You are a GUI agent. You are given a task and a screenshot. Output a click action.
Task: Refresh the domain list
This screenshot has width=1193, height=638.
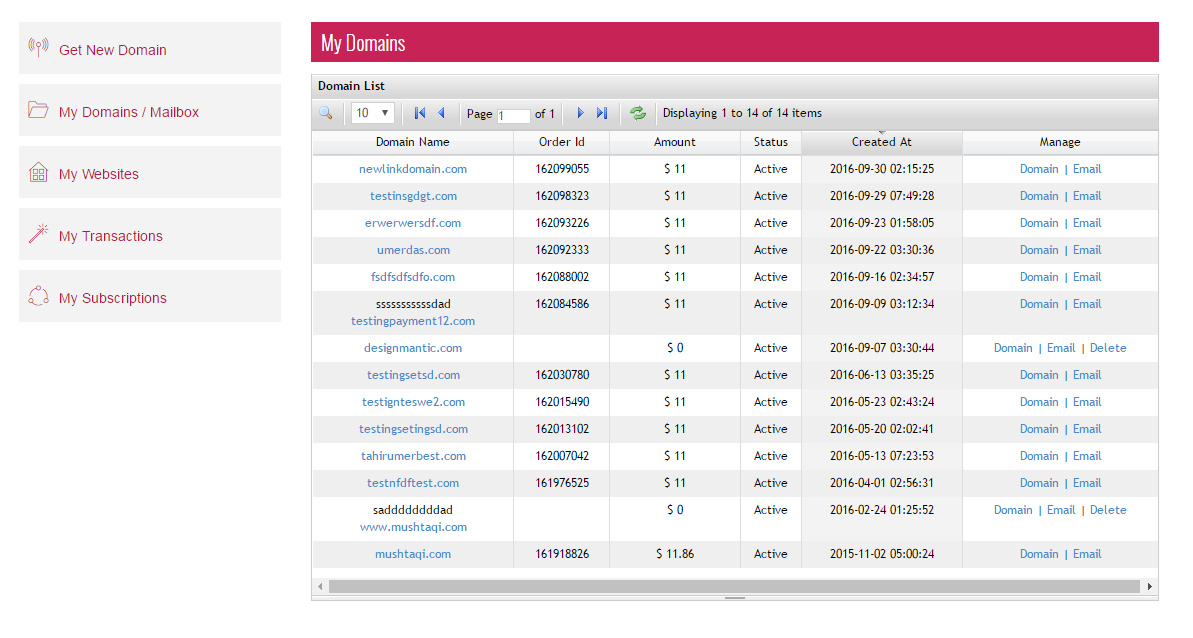pos(637,113)
